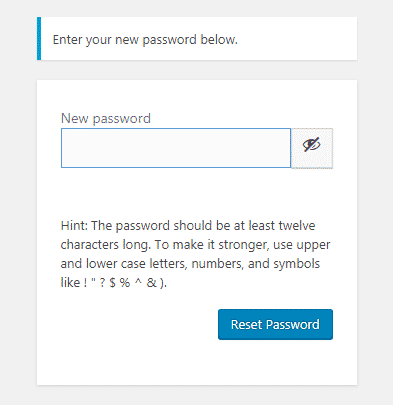The height and width of the screenshot is (405, 393).
Task: Click the word "Hint:" in the help text
Action: 74,226
